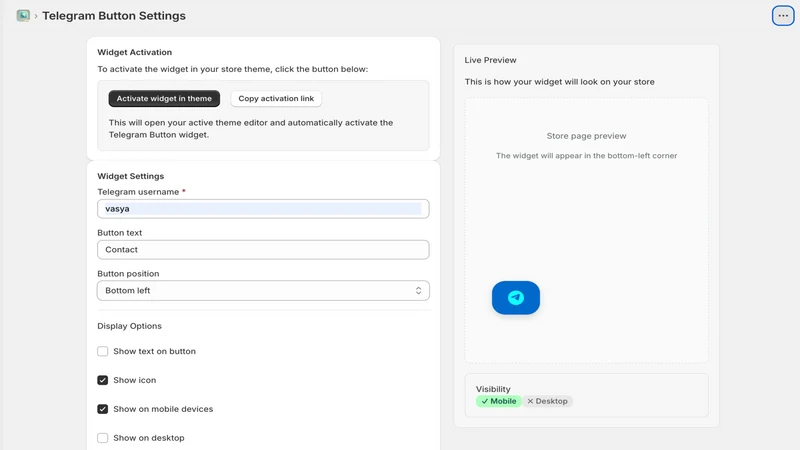Enable Show text on button checkbox
Image resolution: width=800 pixels, height=450 pixels.
[x=103, y=351]
